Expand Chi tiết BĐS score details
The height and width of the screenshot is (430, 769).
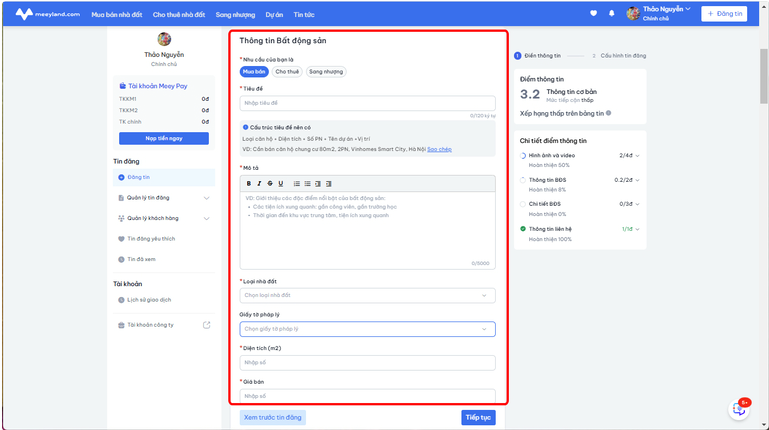637,204
